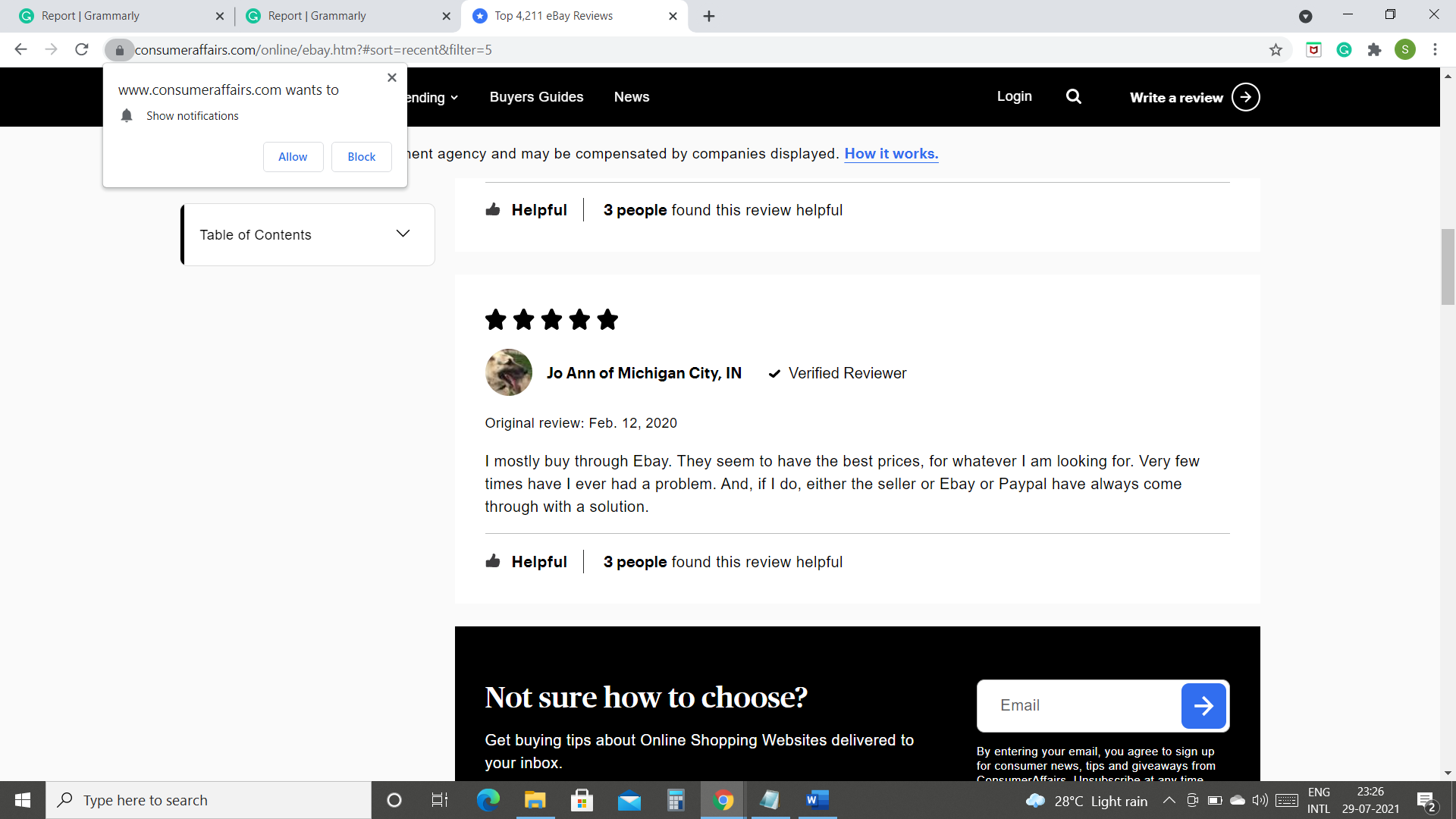Viewport: 1456px width, 819px height.
Task: Submit email with the blue arrow button
Action: [x=1203, y=706]
